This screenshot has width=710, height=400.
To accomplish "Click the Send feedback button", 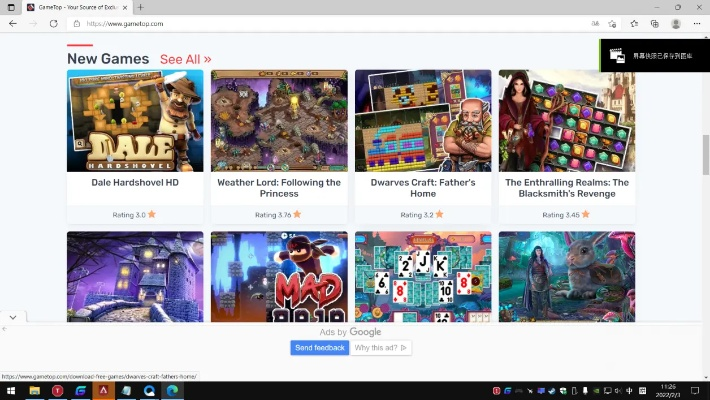I will point(320,348).
